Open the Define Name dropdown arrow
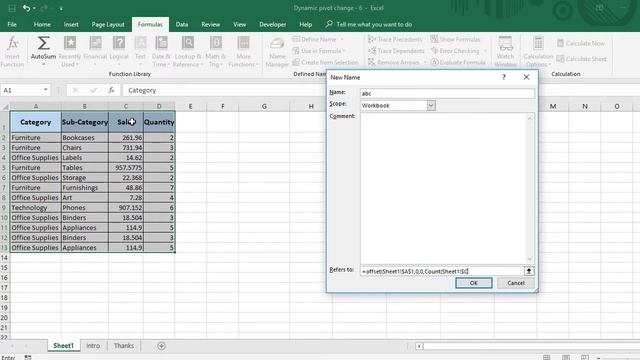Image resolution: width=640 pixels, height=360 pixels. click(x=342, y=39)
